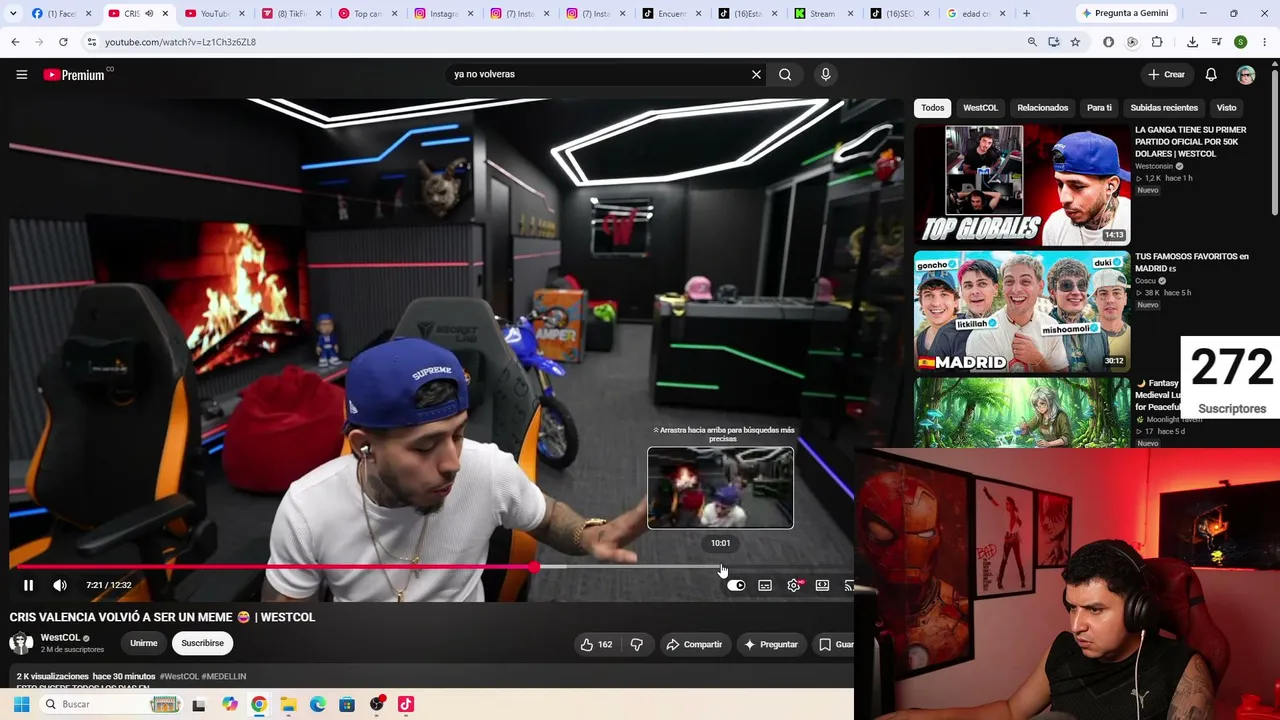Mute the video volume
The image size is (1280, 720).
(60, 585)
